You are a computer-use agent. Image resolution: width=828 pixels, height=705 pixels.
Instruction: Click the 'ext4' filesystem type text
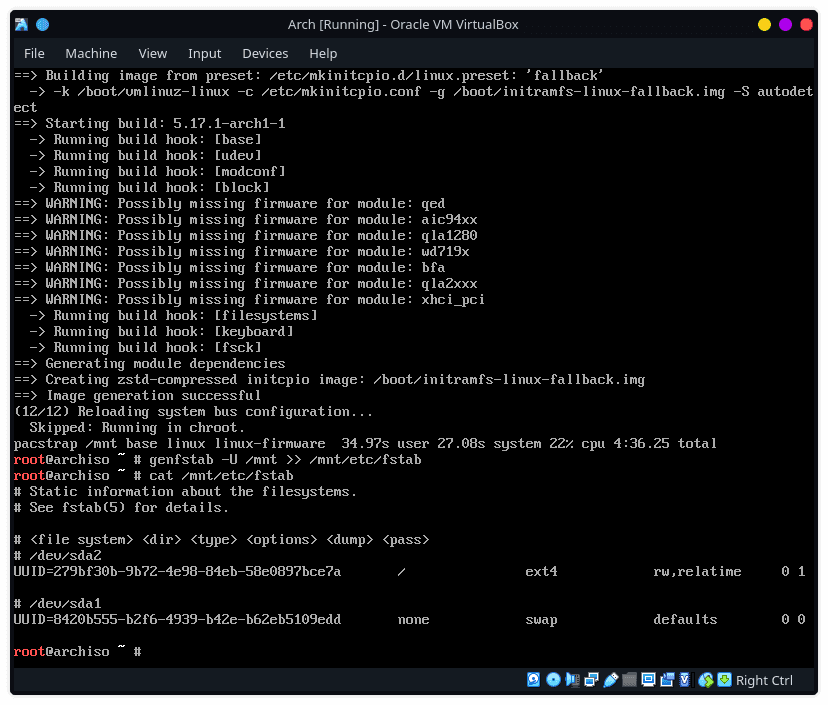tap(541, 571)
